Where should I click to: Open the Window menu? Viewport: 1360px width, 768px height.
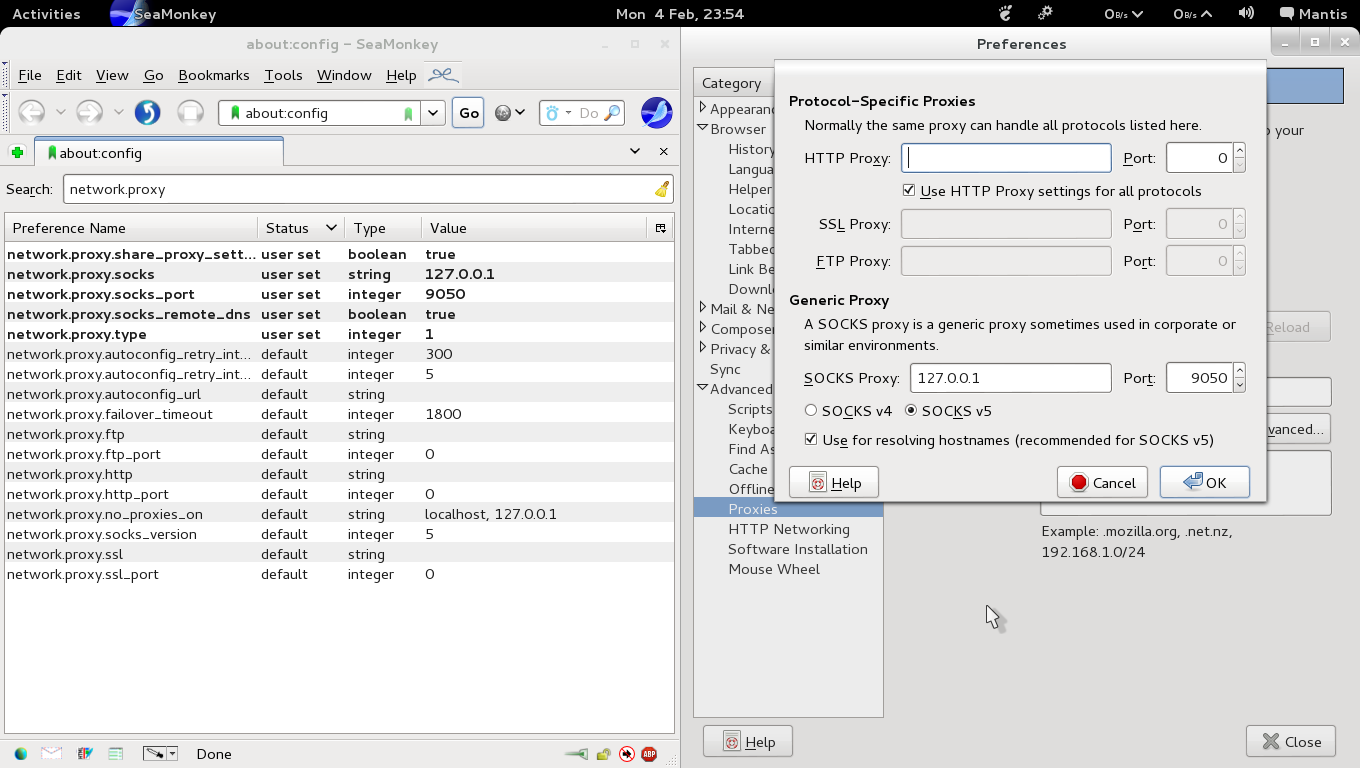click(x=344, y=75)
